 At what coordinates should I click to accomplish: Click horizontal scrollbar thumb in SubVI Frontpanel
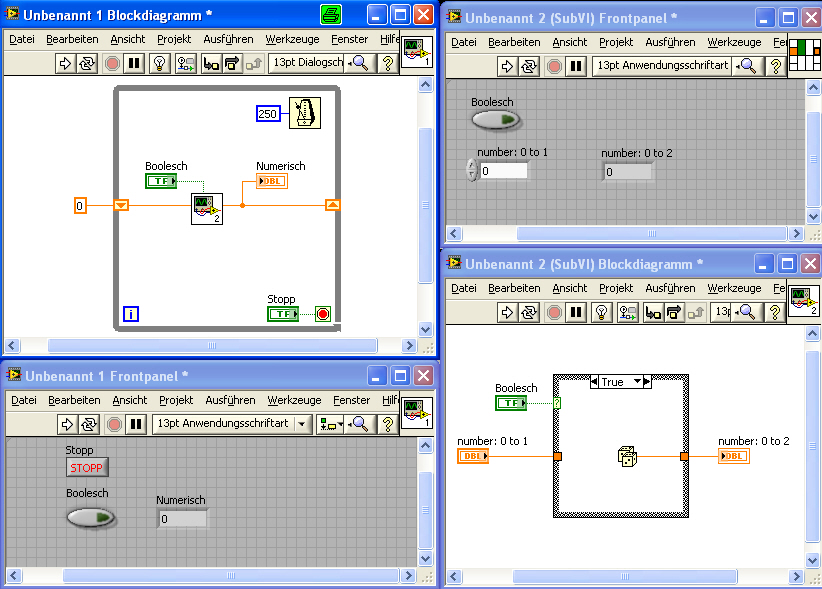click(652, 234)
